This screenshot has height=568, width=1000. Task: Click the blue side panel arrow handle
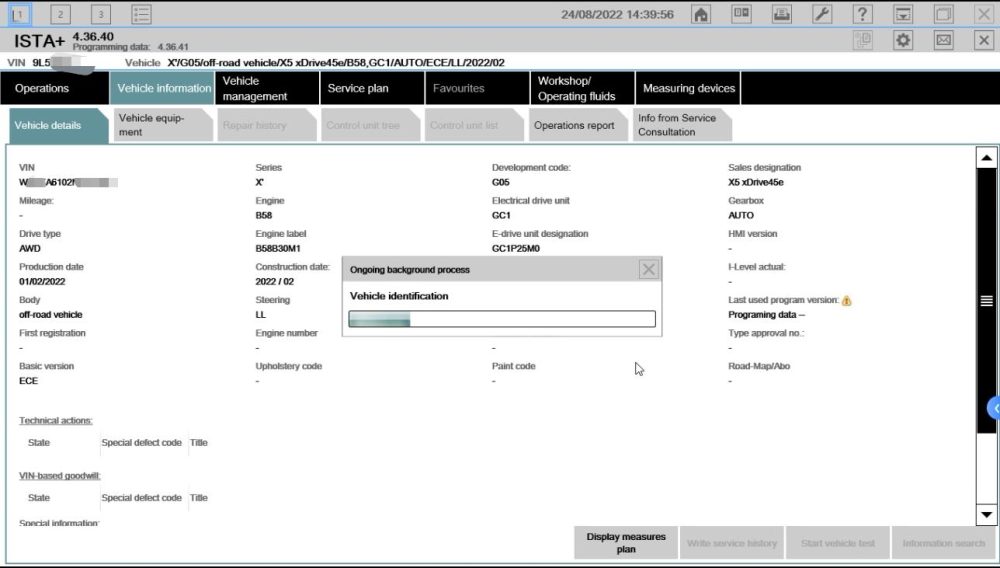pyautogui.click(x=994, y=408)
